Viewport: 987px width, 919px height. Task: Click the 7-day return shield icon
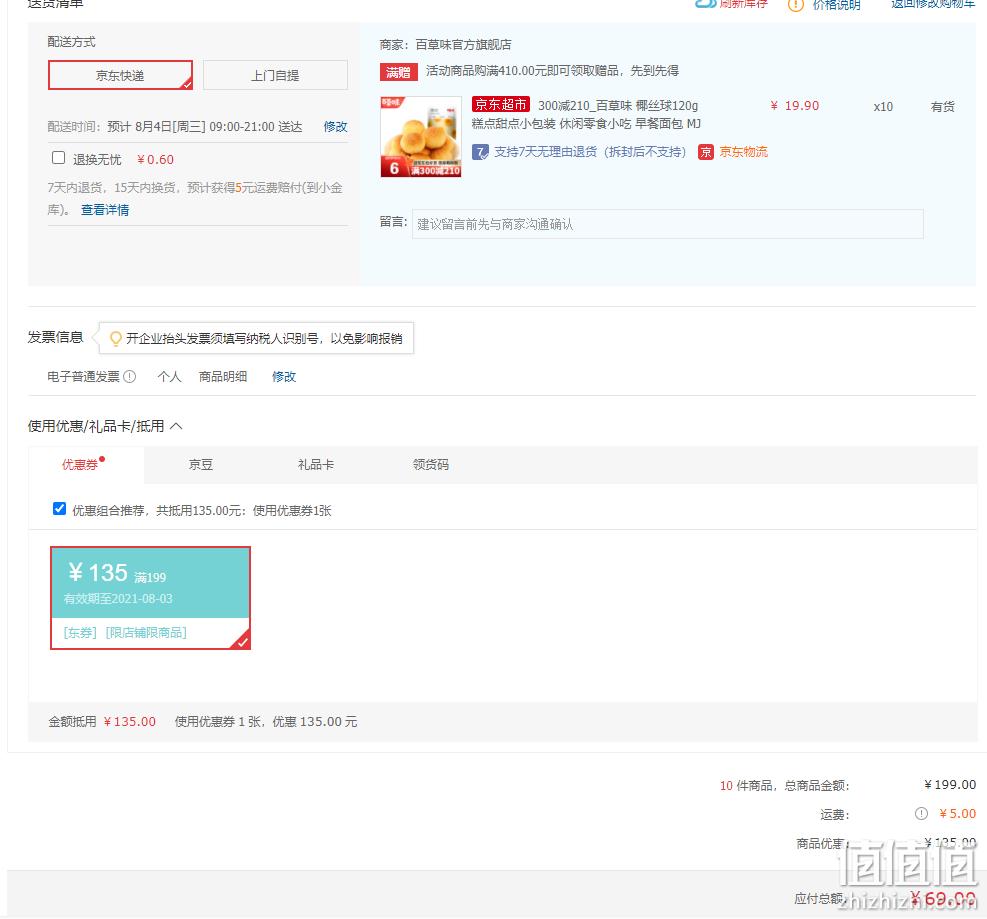[480, 152]
